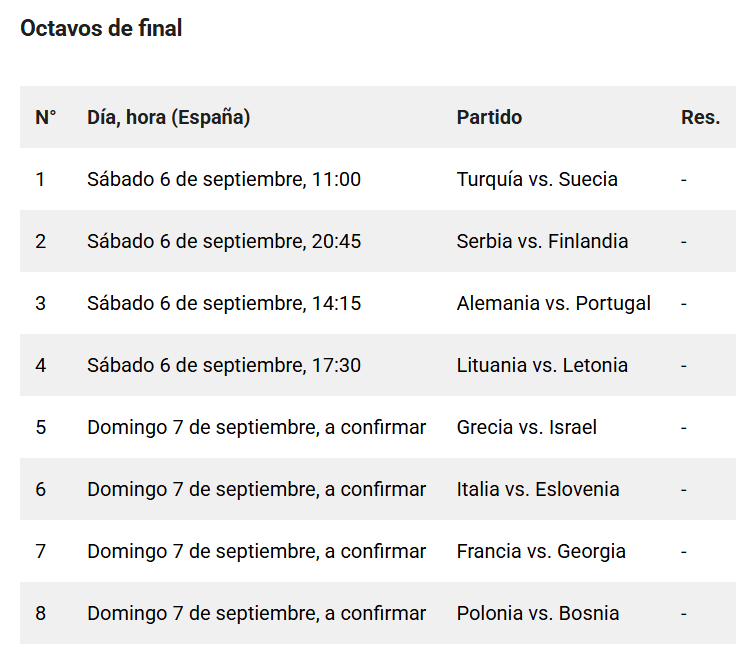Click the "Partido" column header

[x=489, y=117]
